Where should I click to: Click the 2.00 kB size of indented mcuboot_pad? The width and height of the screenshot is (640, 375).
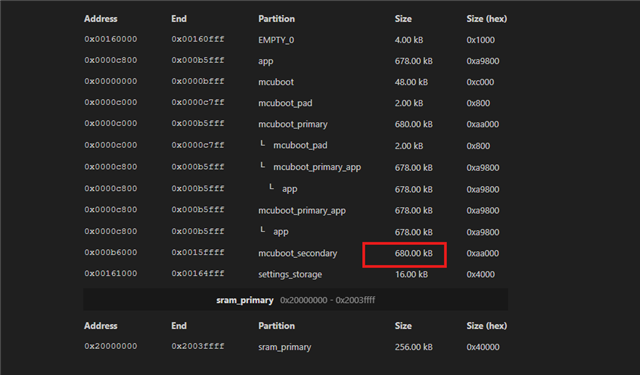(409, 146)
